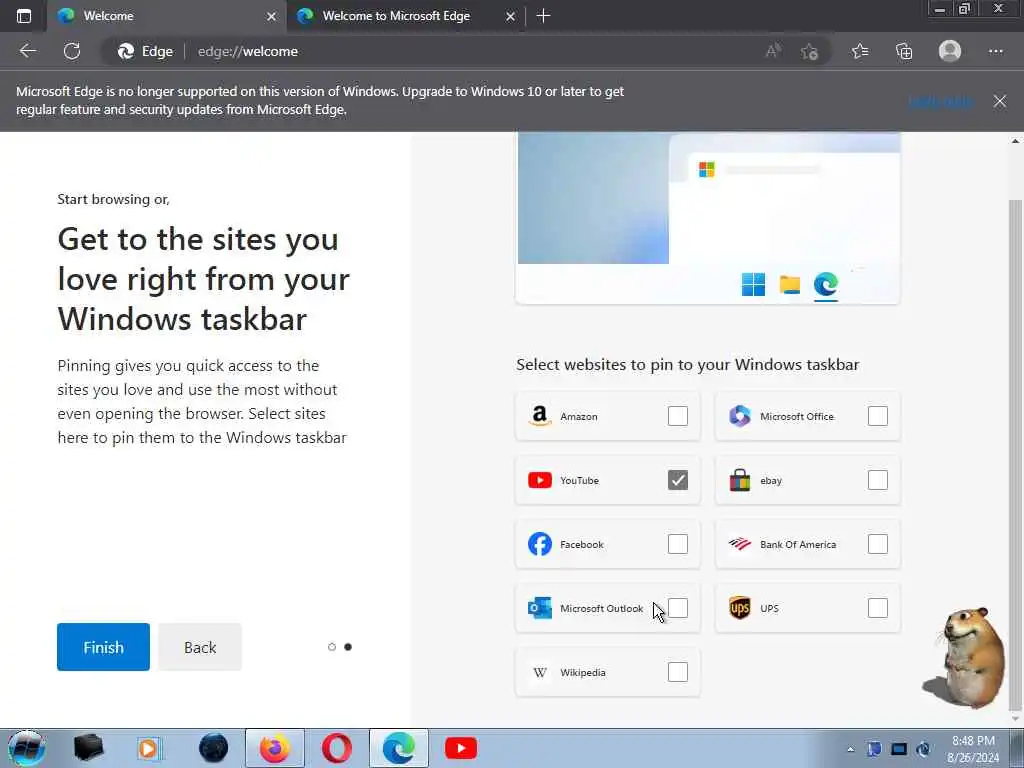Click the UPS shield logo icon
Screen dimensions: 1024x768
tap(739, 608)
